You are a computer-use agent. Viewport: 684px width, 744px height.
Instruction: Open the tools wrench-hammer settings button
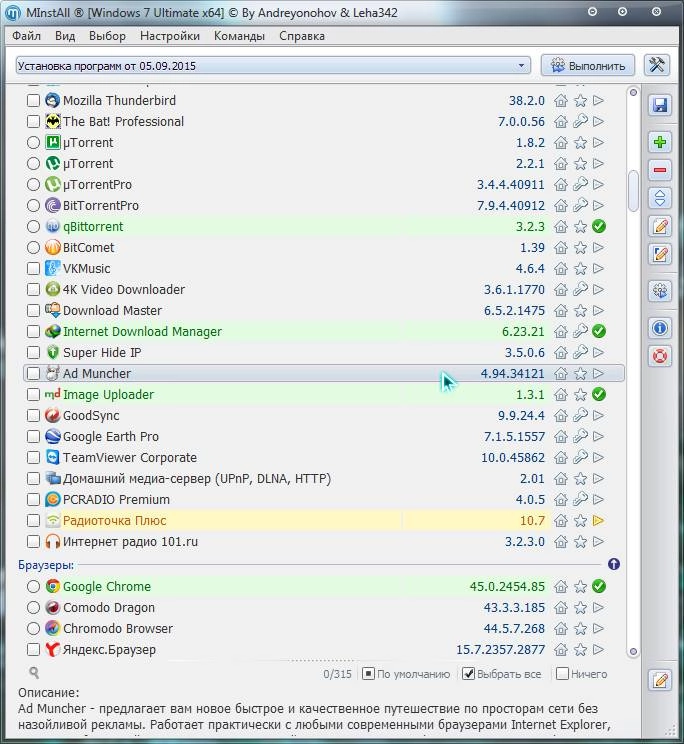[x=657, y=65]
